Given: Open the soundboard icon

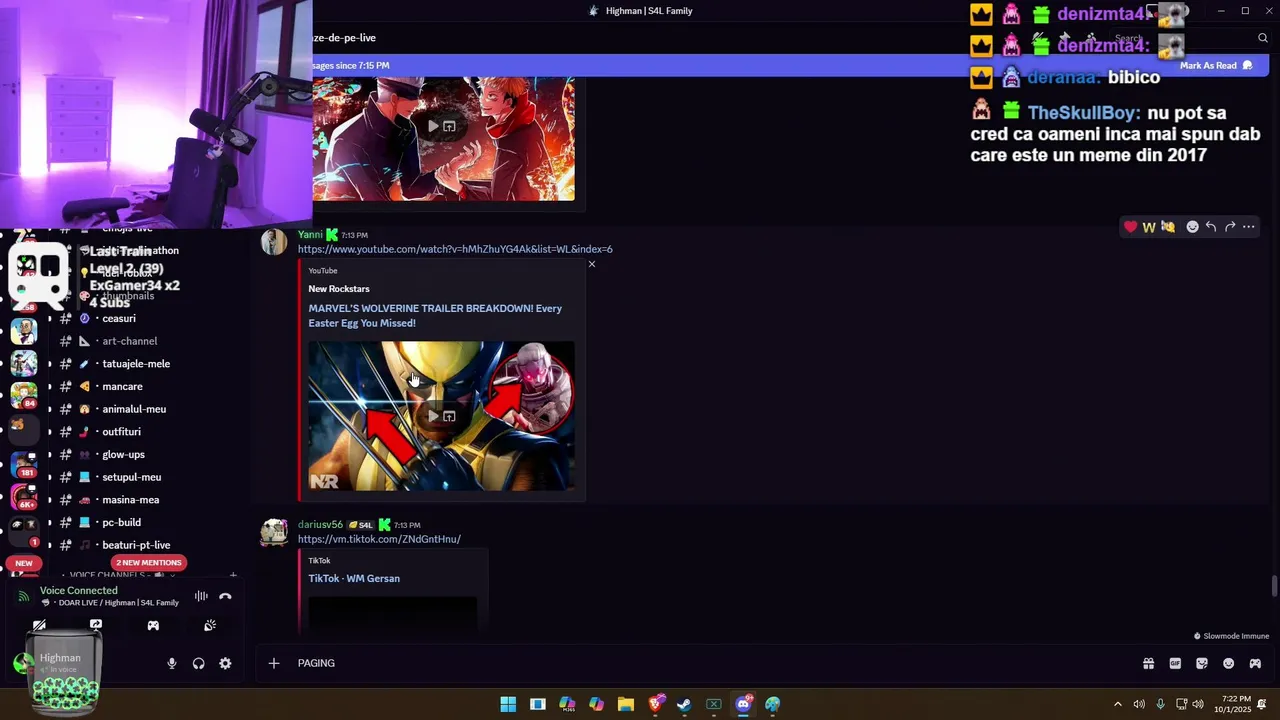Looking at the screenshot, I should [210, 625].
